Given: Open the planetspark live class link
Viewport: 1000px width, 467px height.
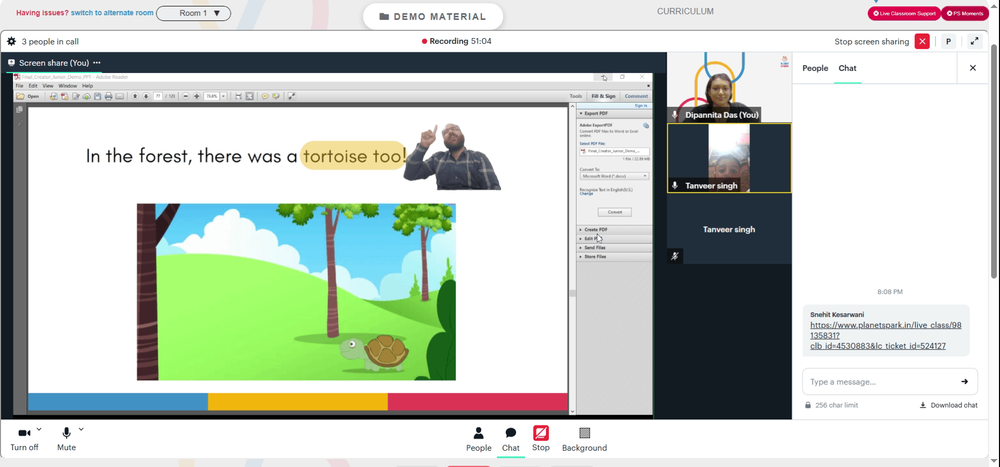Looking at the screenshot, I should tap(885, 336).
